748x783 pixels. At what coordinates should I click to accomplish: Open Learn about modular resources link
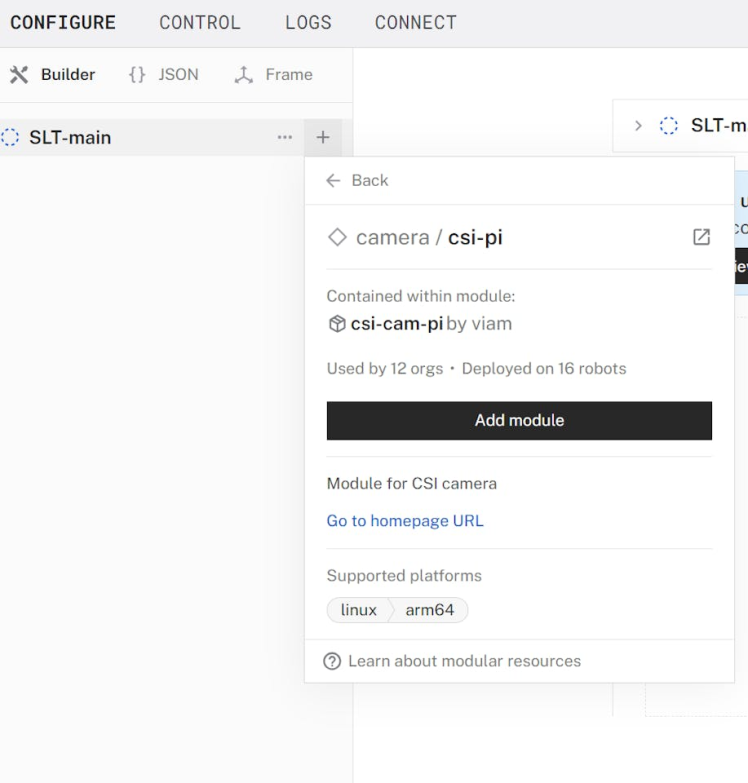coord(464,661)
